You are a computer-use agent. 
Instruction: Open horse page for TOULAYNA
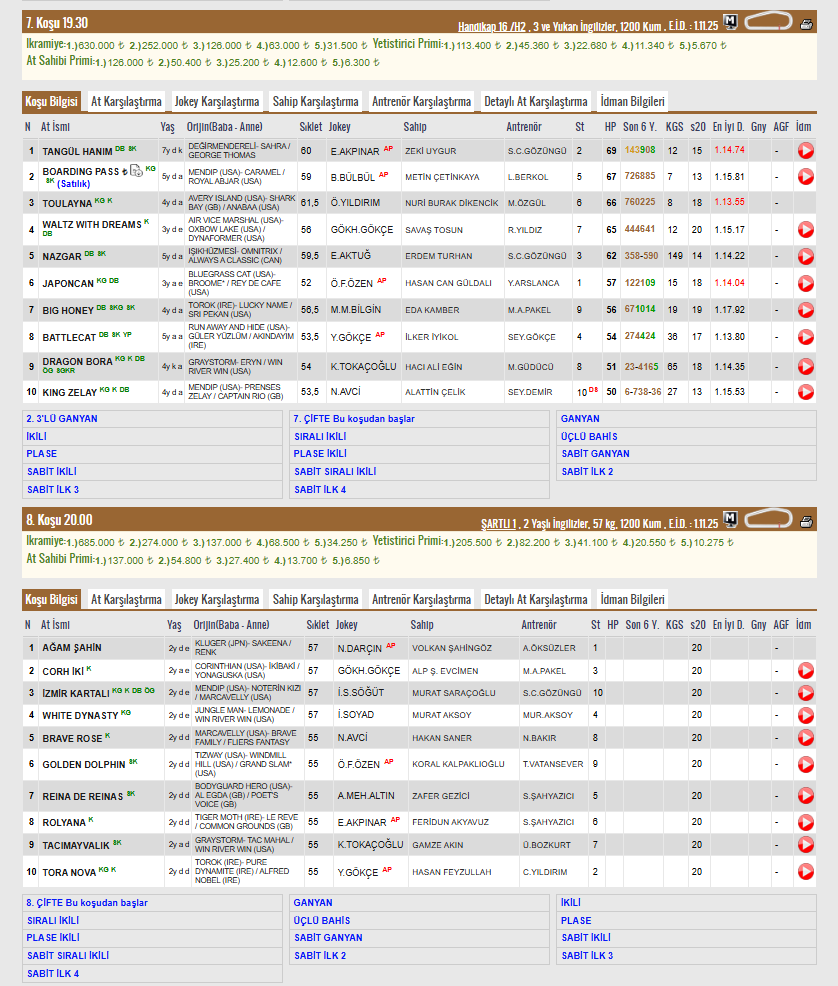(67, 204)
